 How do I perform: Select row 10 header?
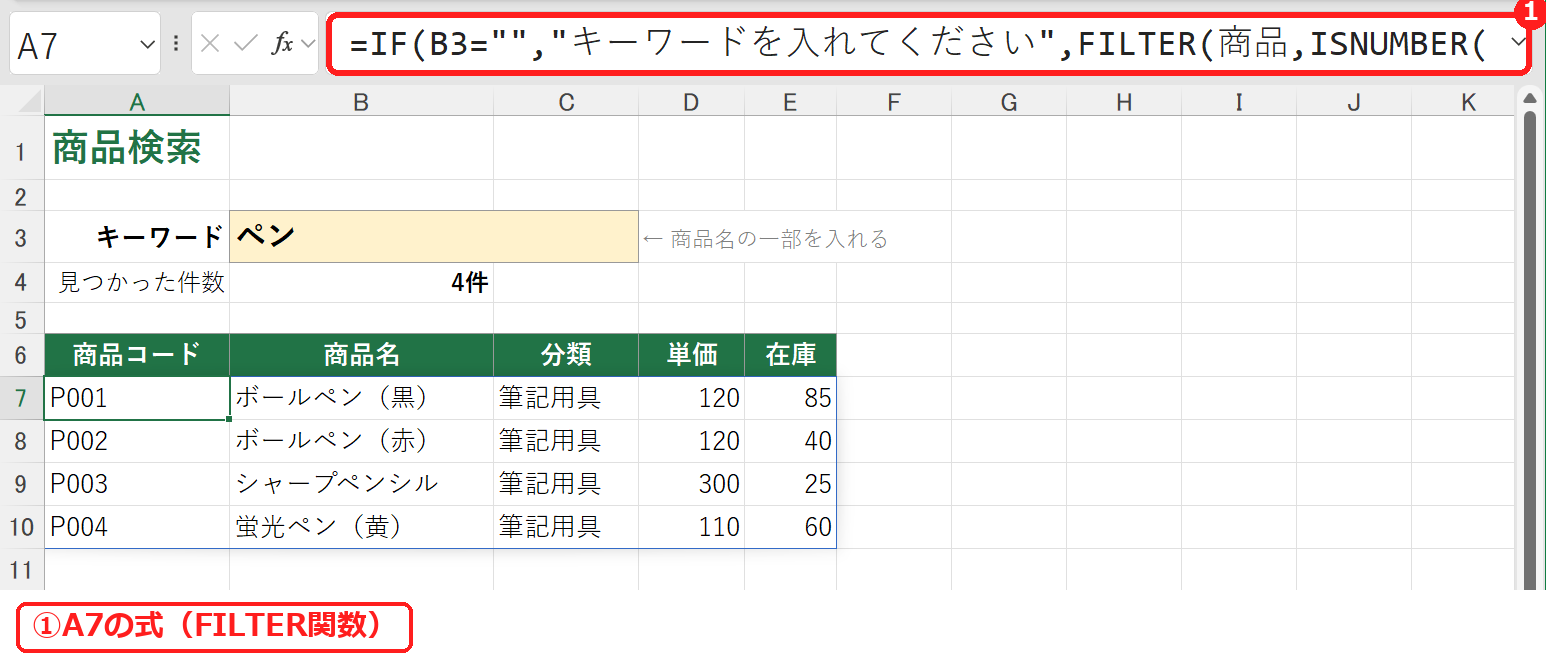coord(22,527)
